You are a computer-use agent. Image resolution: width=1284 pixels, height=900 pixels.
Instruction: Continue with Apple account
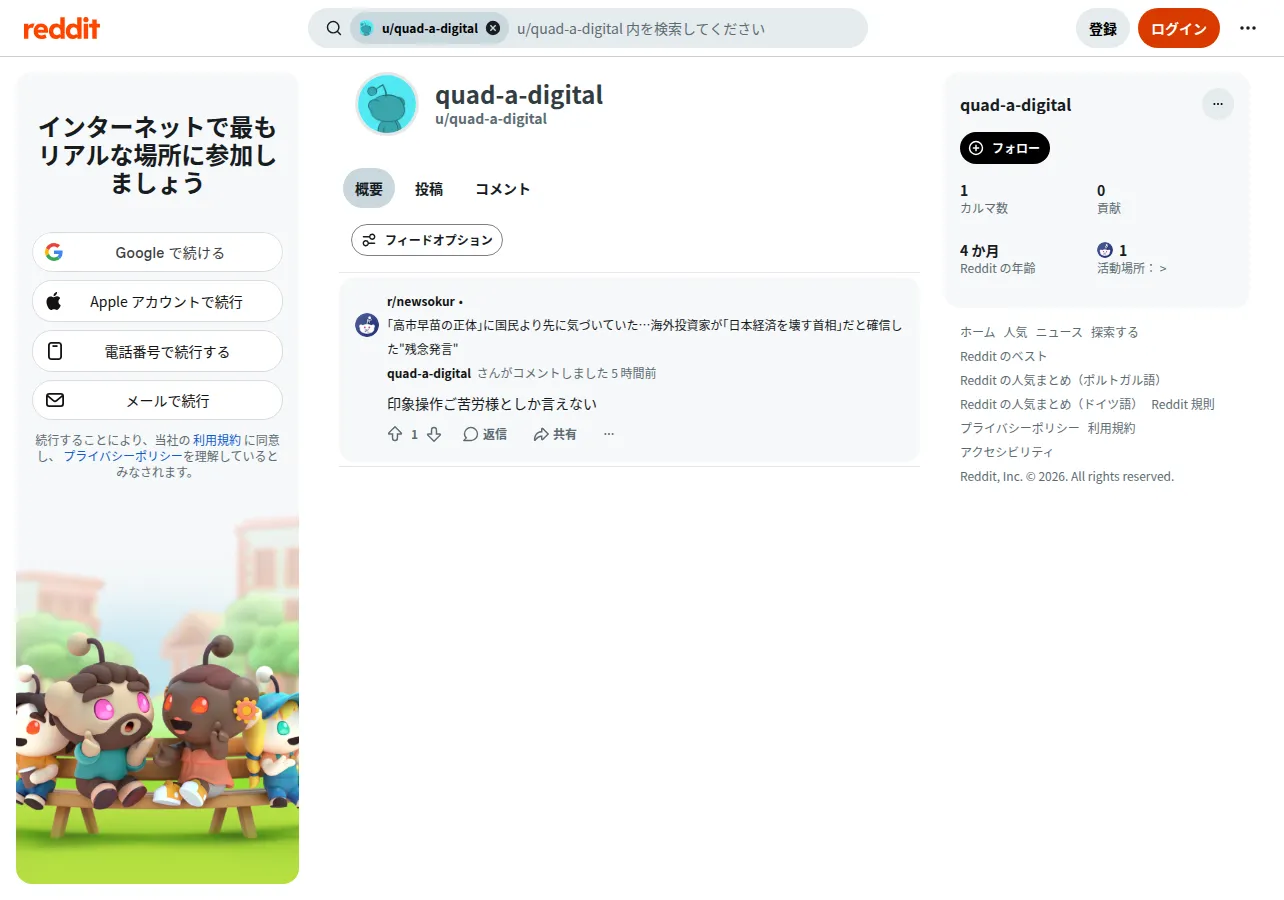(x=157, y=301)
